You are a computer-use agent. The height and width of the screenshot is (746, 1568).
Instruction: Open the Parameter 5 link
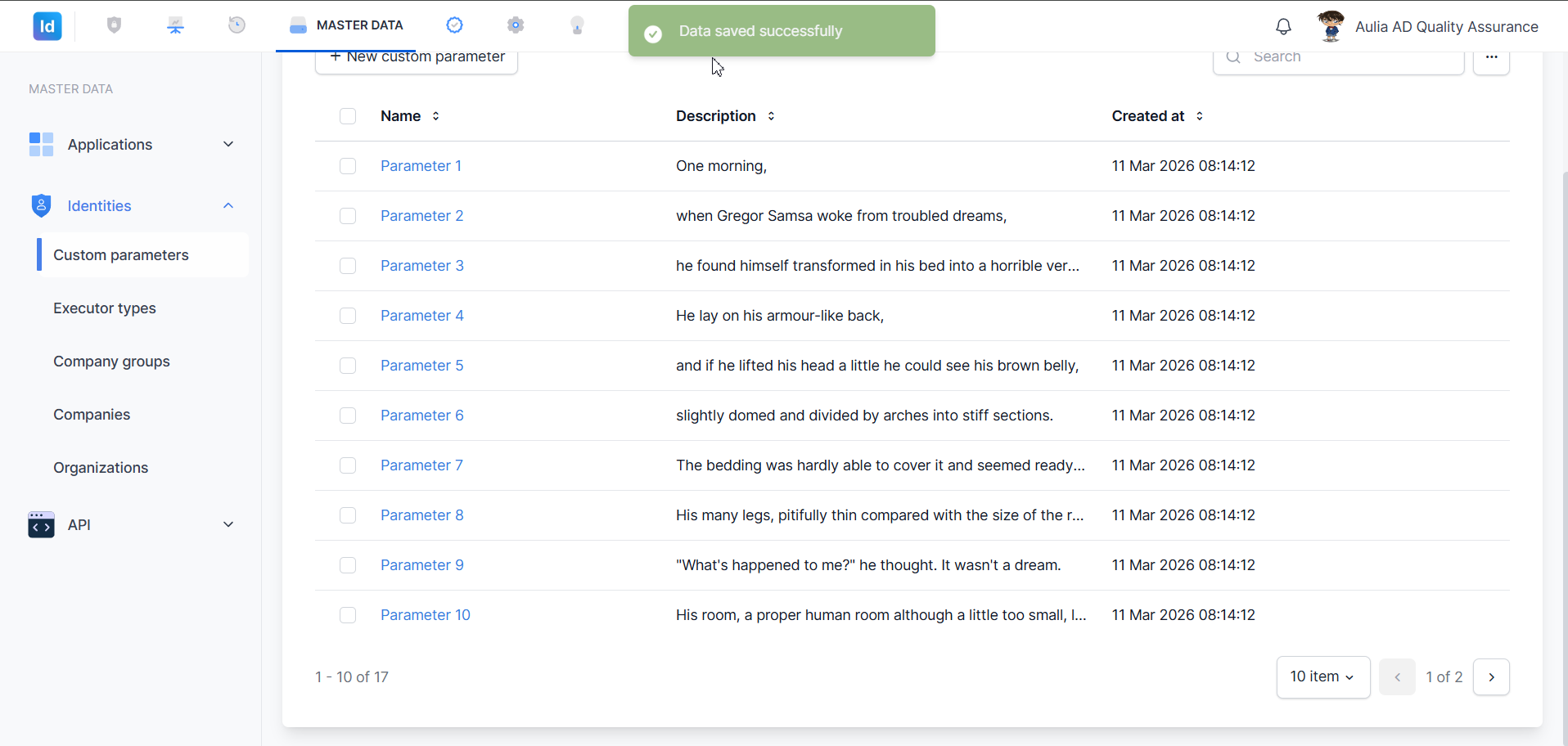[x=421, y=366]
